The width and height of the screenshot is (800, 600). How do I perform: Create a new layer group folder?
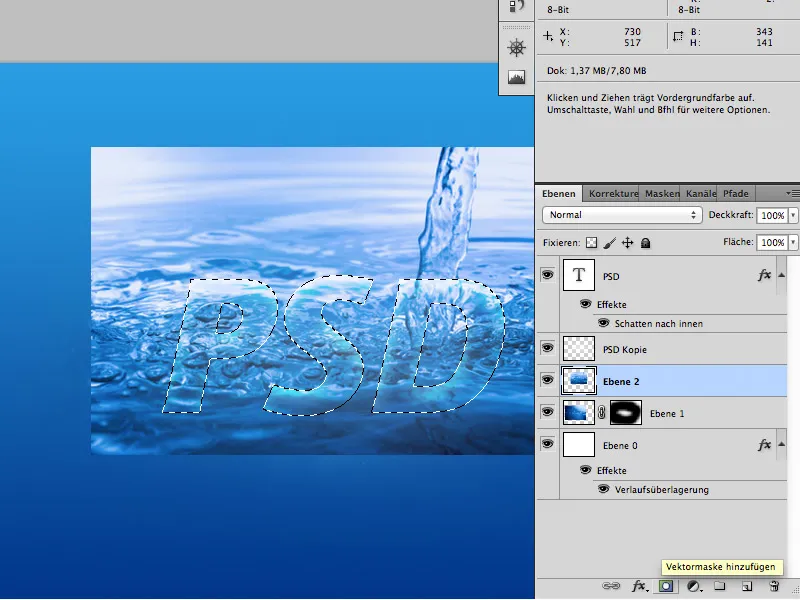pos(719,585)
